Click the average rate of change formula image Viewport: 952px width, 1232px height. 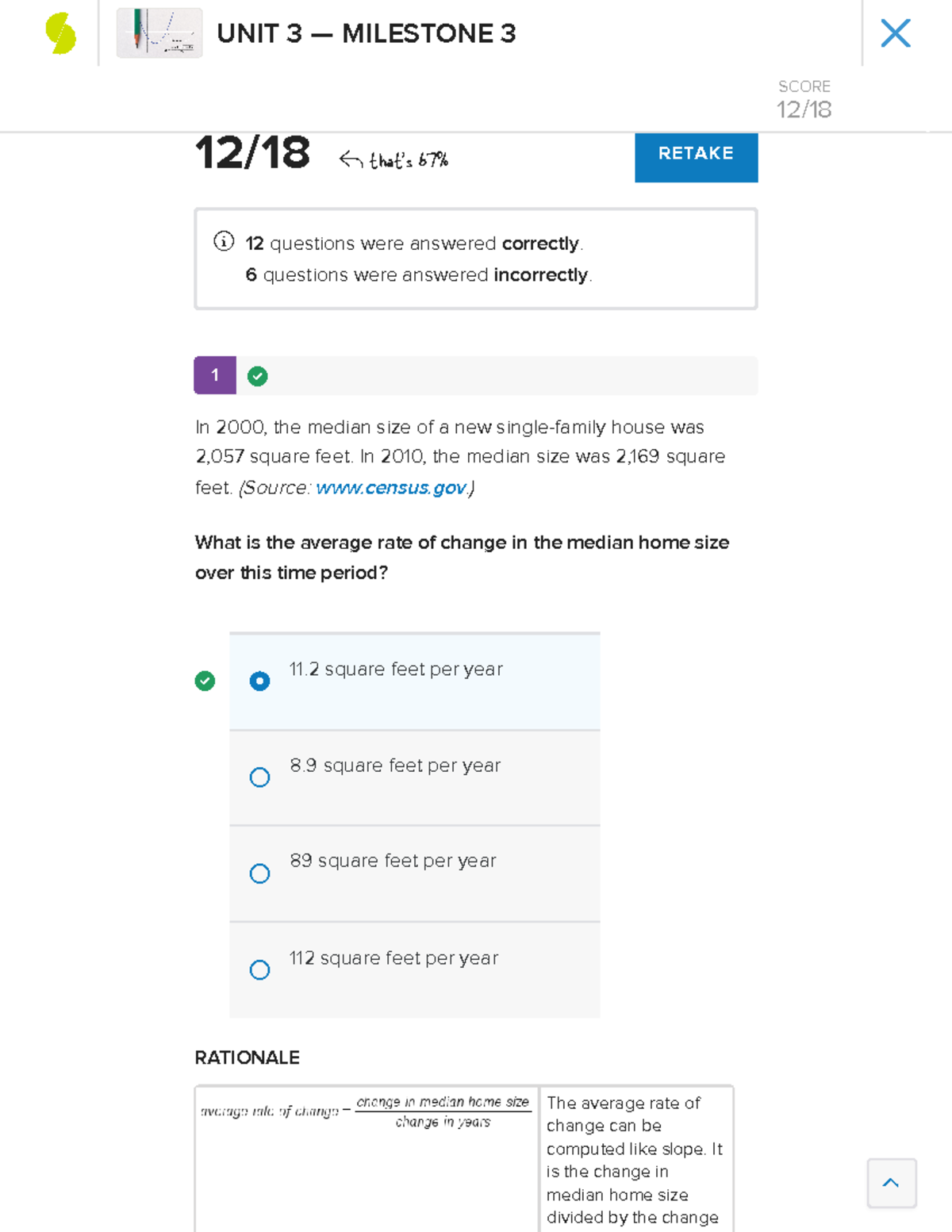point(366,1111)
